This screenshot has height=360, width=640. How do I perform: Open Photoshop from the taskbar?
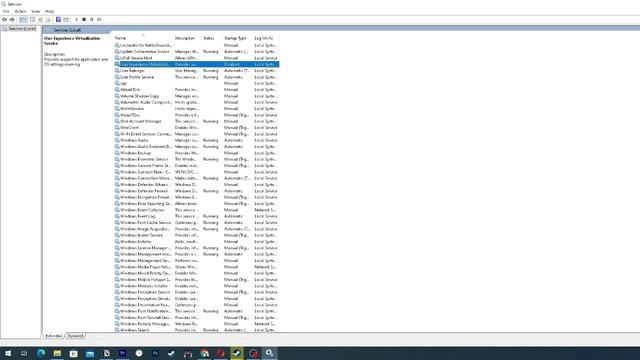tap(155, 353)
